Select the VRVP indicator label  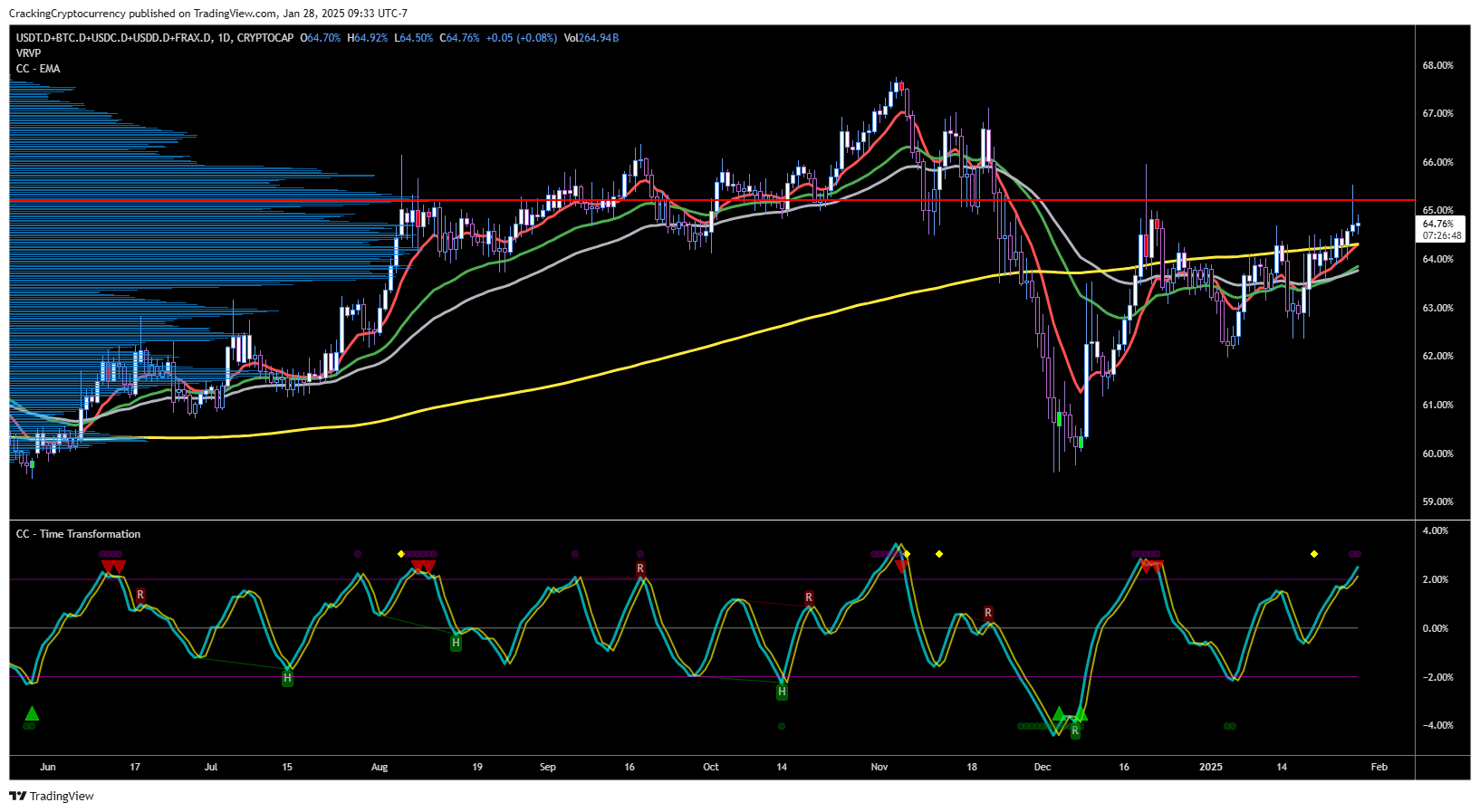coord(28,53)
